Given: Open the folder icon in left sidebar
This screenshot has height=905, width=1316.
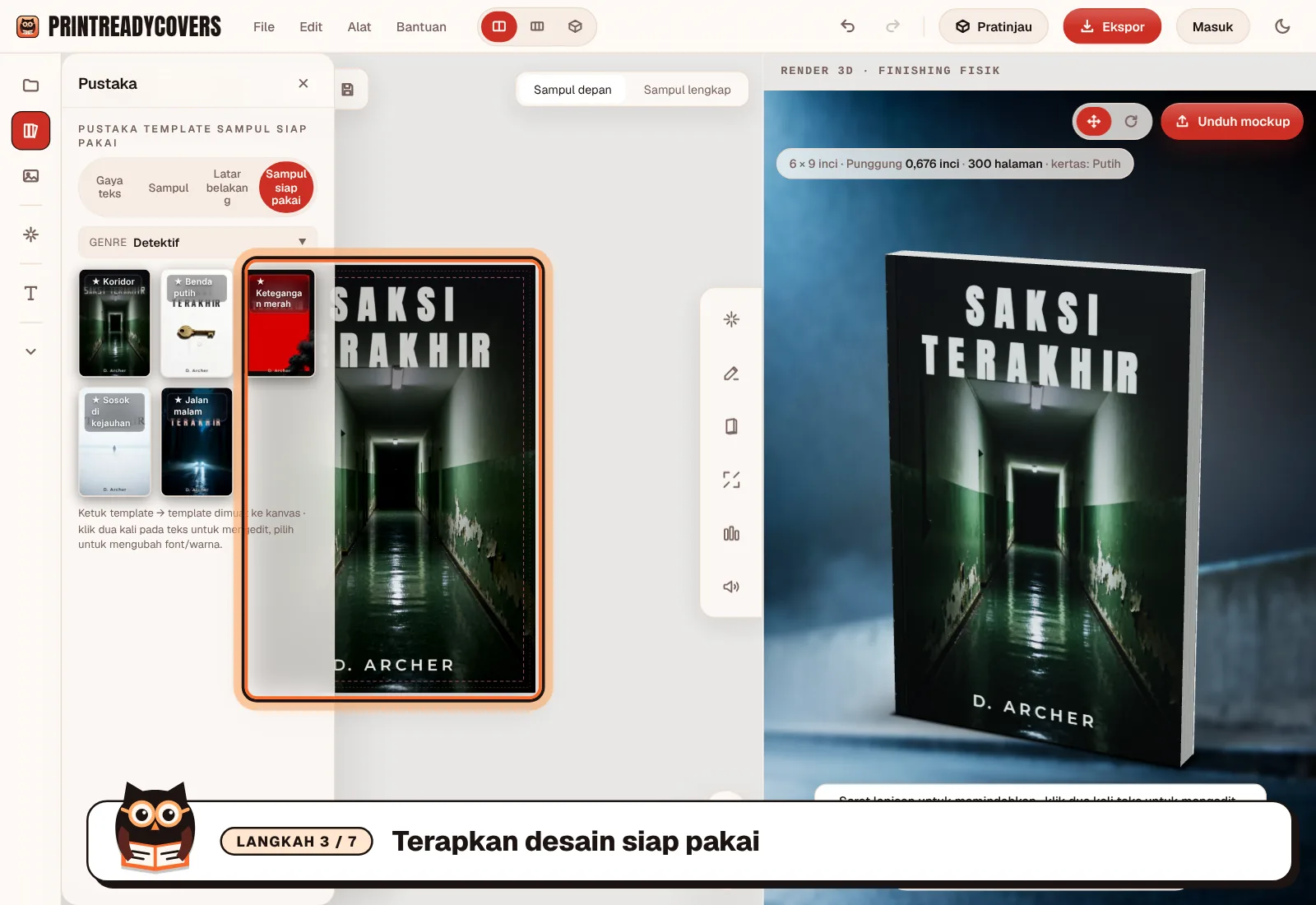Looking at the screenshot, I should point(30,86).
